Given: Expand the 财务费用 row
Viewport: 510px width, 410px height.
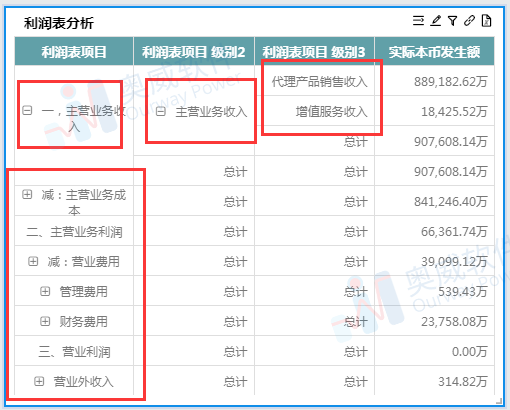Looking at the screenshot, I should pyautogui.click(x=45, y=321).
